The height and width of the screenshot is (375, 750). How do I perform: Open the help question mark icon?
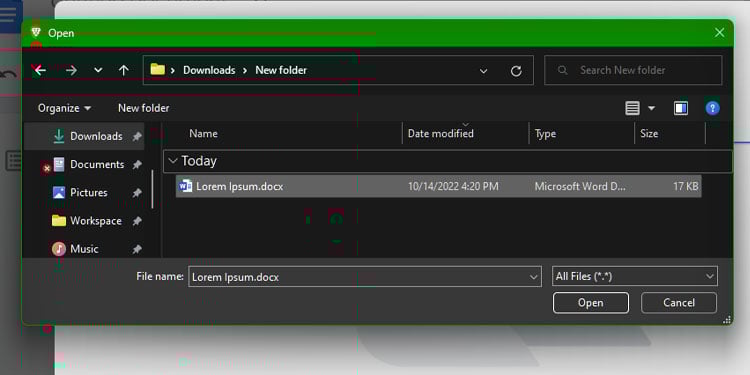coord(712,108)
